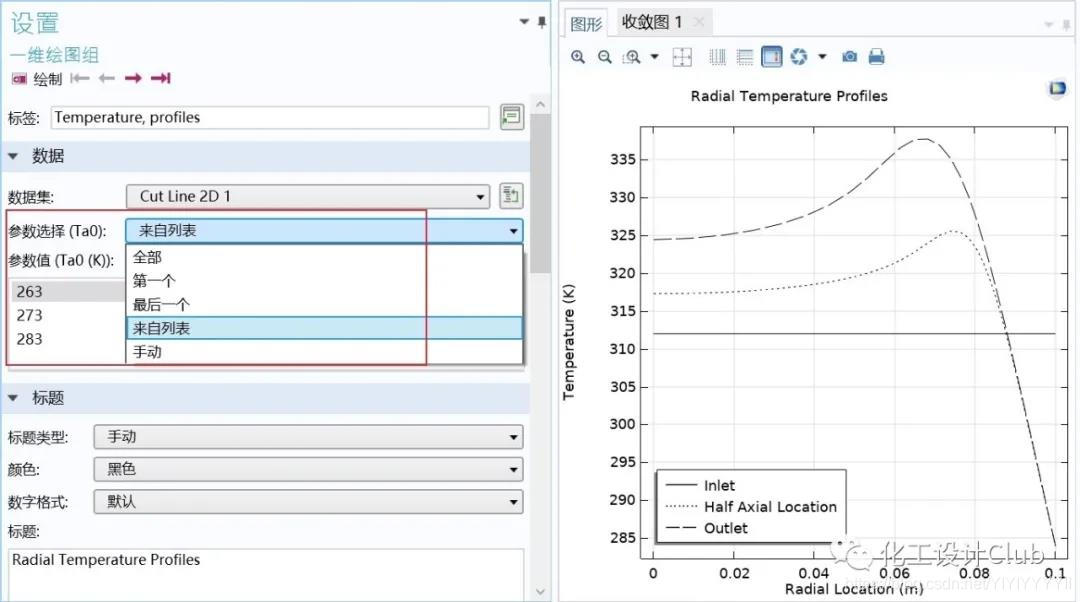The height and width of the screenshot is (602, 1080).
Task: Click the icon at plot top-right corner
Action: 1057,89
